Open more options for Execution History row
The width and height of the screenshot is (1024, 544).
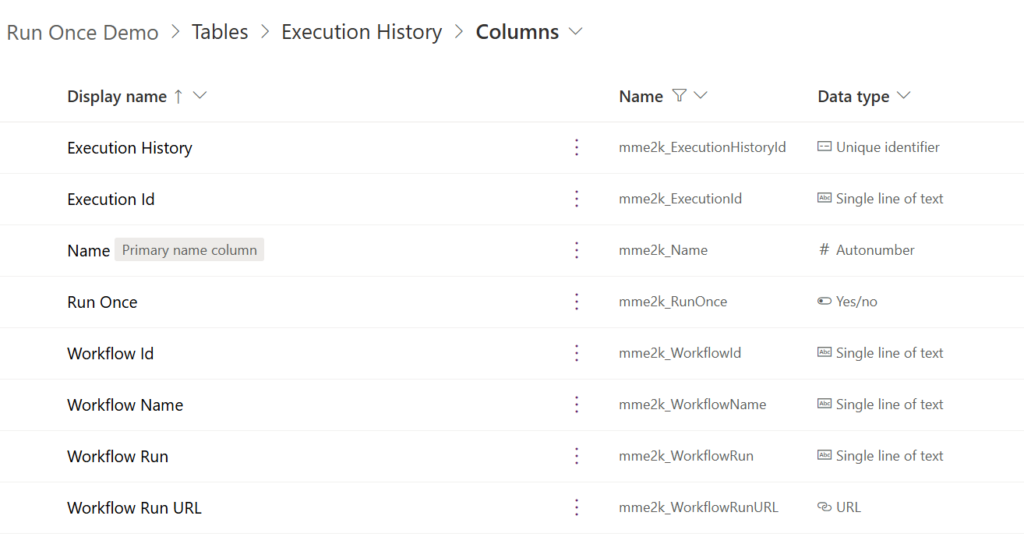click(577, 148)
